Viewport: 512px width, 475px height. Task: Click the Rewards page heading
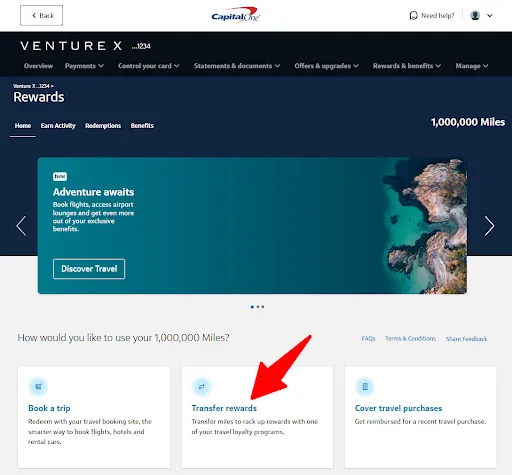click(x=39, y=97)
